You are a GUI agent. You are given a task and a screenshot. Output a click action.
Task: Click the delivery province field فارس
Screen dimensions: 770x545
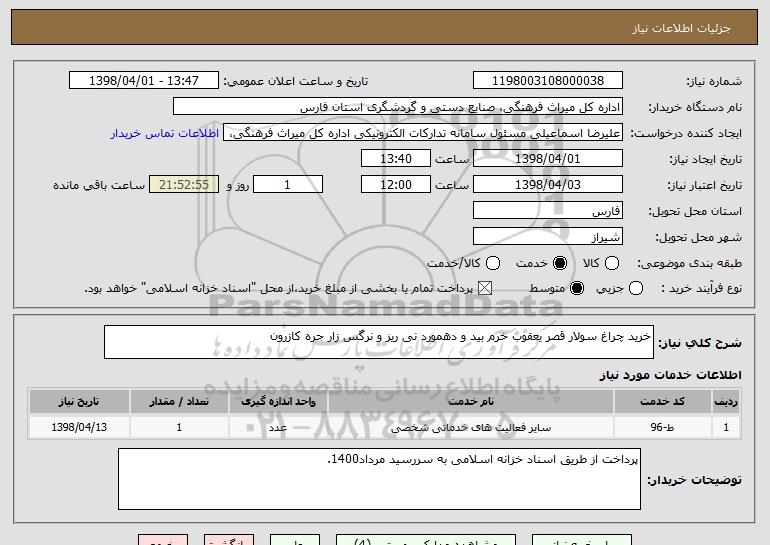(548, 211)
